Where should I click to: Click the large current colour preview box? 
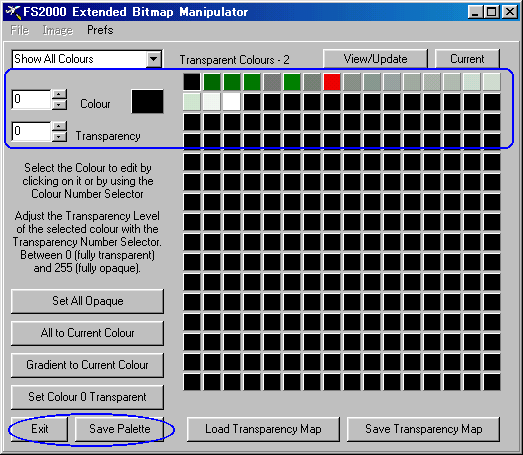[147, 101]
